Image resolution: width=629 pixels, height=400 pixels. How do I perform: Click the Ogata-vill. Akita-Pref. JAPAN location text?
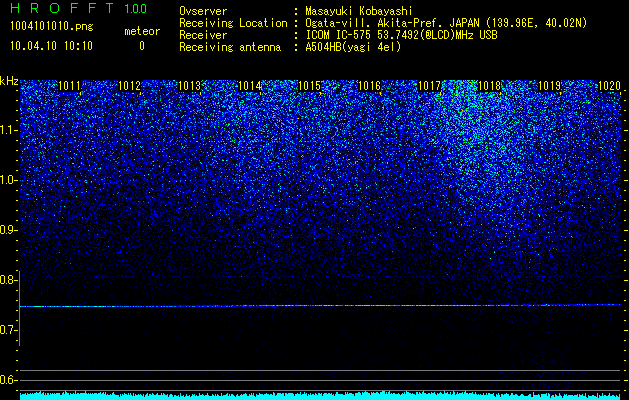446,23
